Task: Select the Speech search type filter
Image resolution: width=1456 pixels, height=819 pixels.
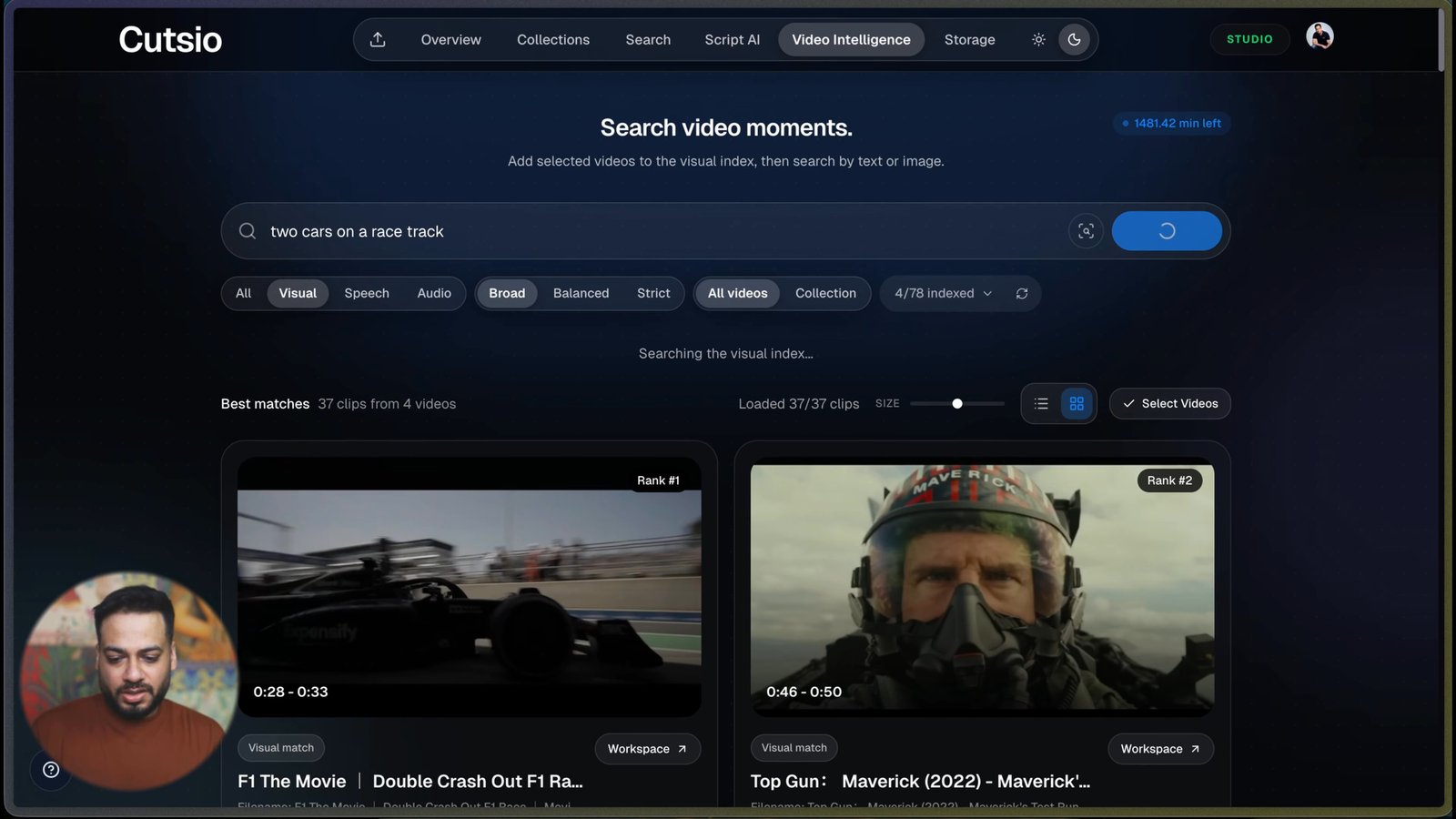Action: [x=367, y=293]
